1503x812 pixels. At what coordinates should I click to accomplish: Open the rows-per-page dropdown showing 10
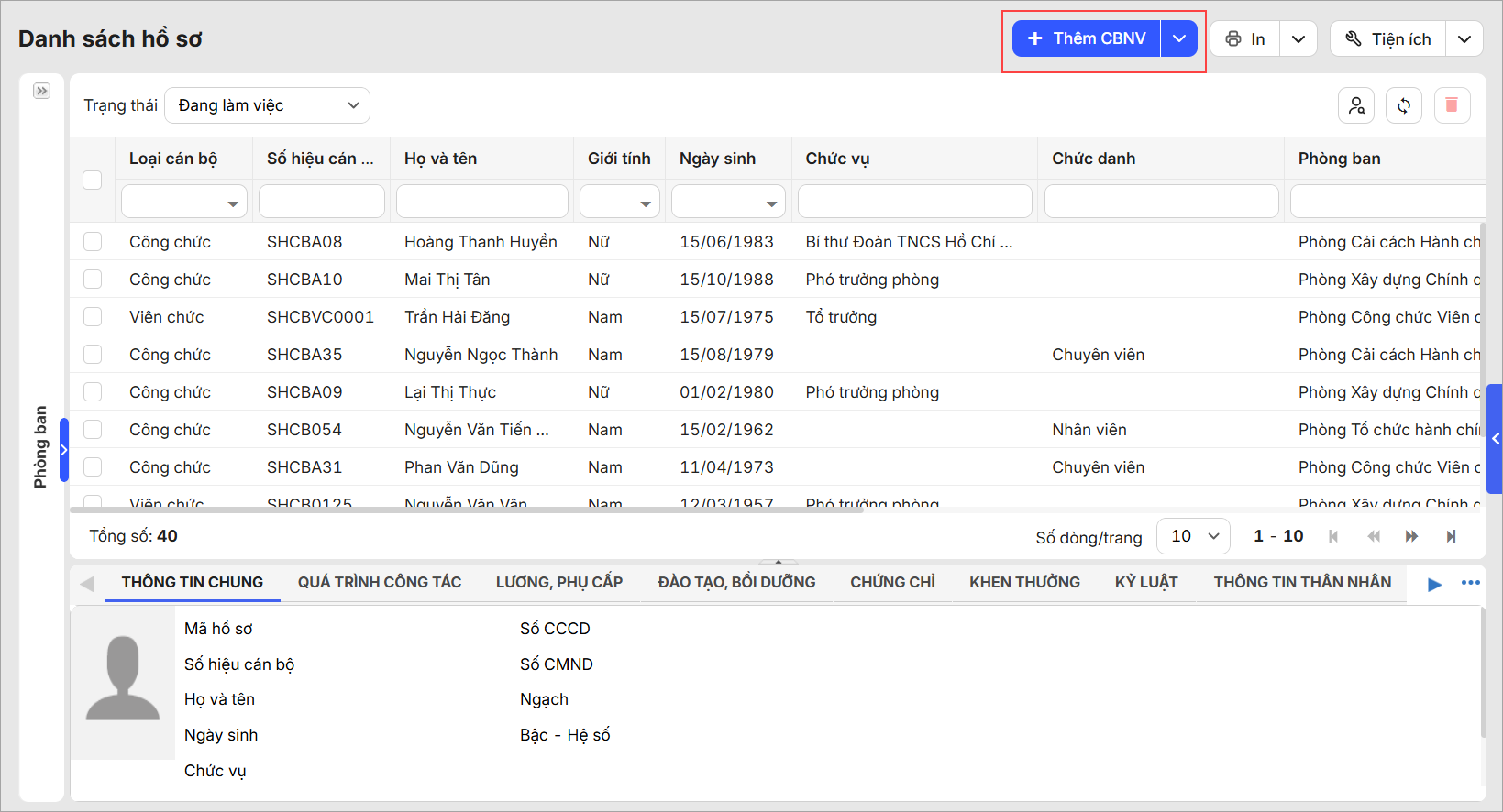pyautogui.click(x=1194, y=536)
